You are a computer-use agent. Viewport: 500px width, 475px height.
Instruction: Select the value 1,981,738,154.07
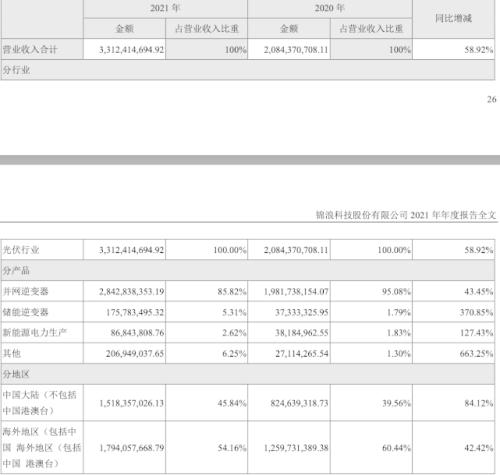click(x=296, y=292)
